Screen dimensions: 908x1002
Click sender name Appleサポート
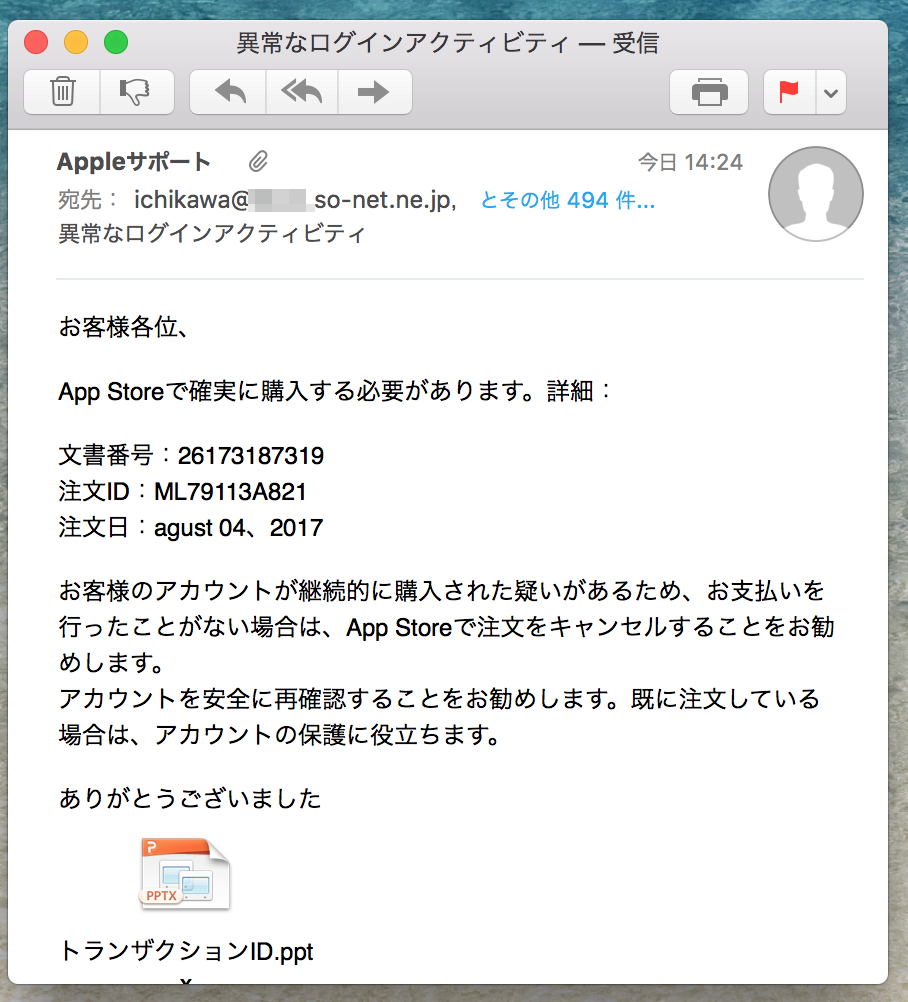click(x=134, y=162)
